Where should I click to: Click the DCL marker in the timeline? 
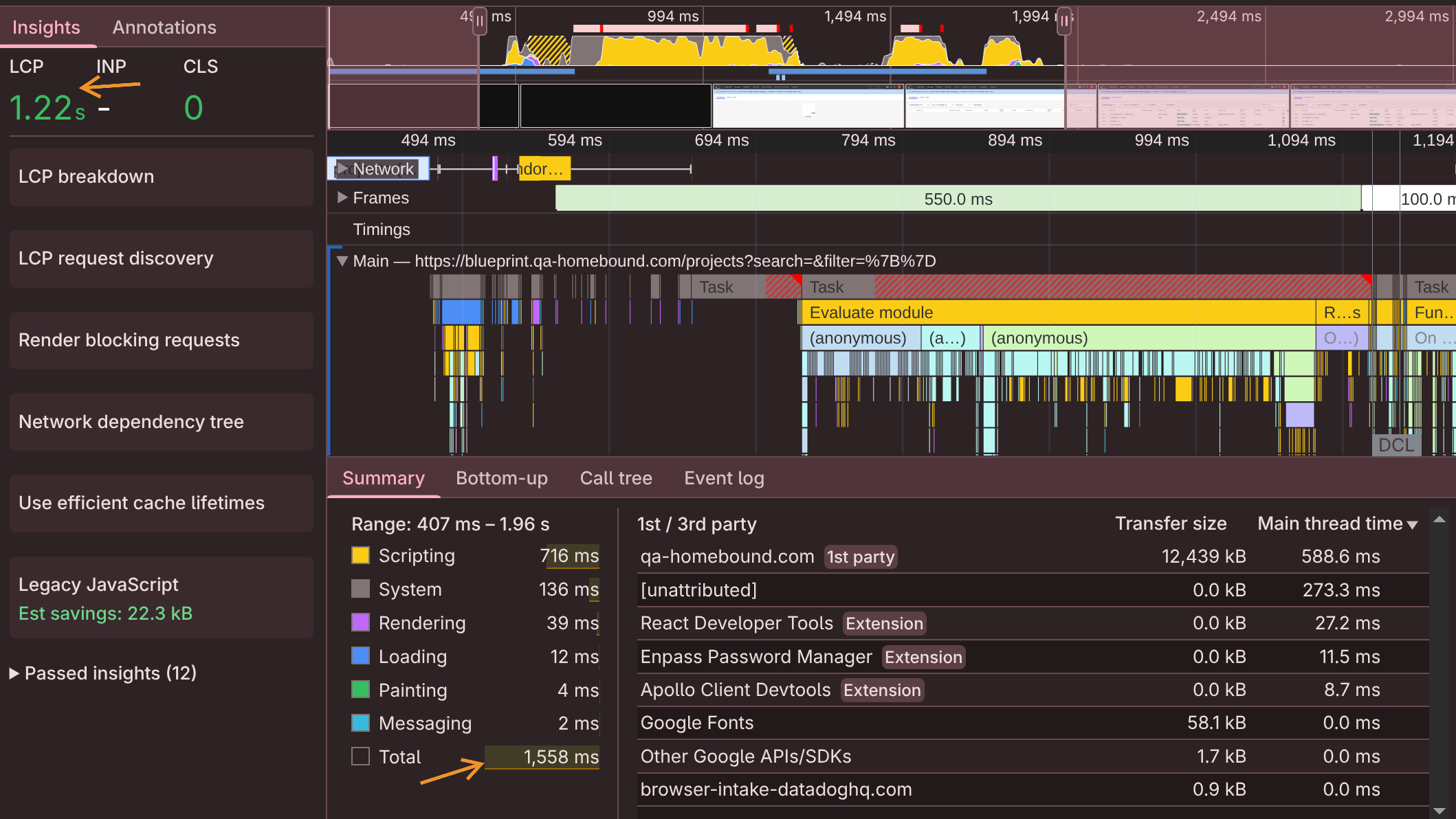click(1396, 445)
